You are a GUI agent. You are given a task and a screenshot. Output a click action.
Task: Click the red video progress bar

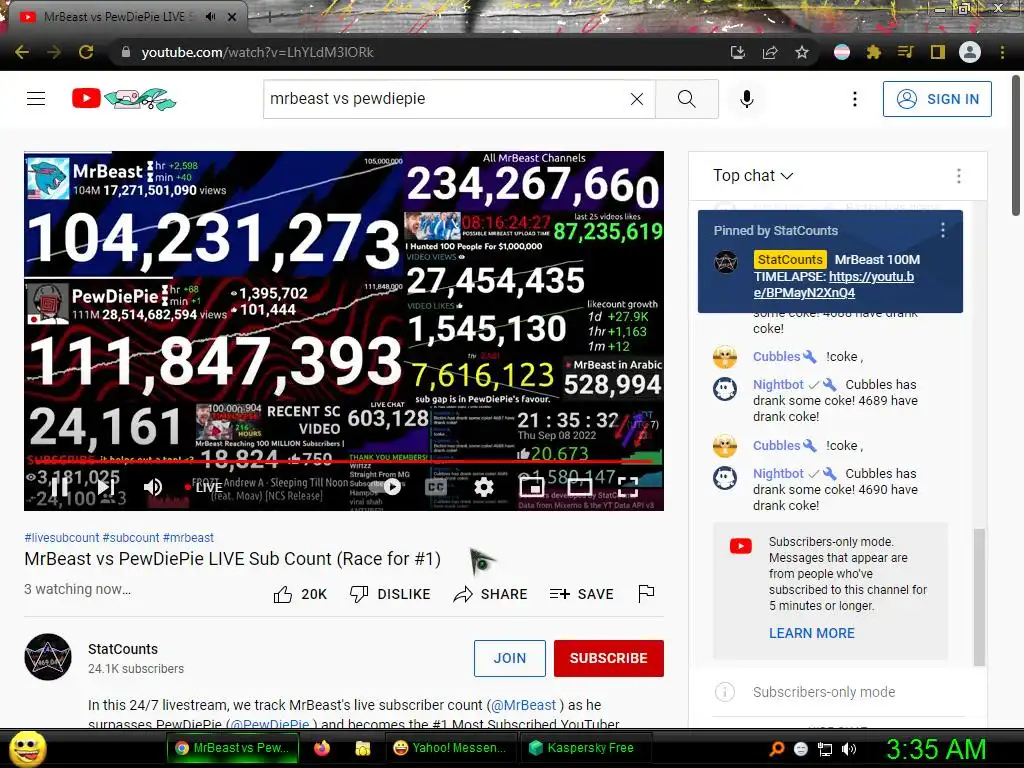[x=340, y=462]
